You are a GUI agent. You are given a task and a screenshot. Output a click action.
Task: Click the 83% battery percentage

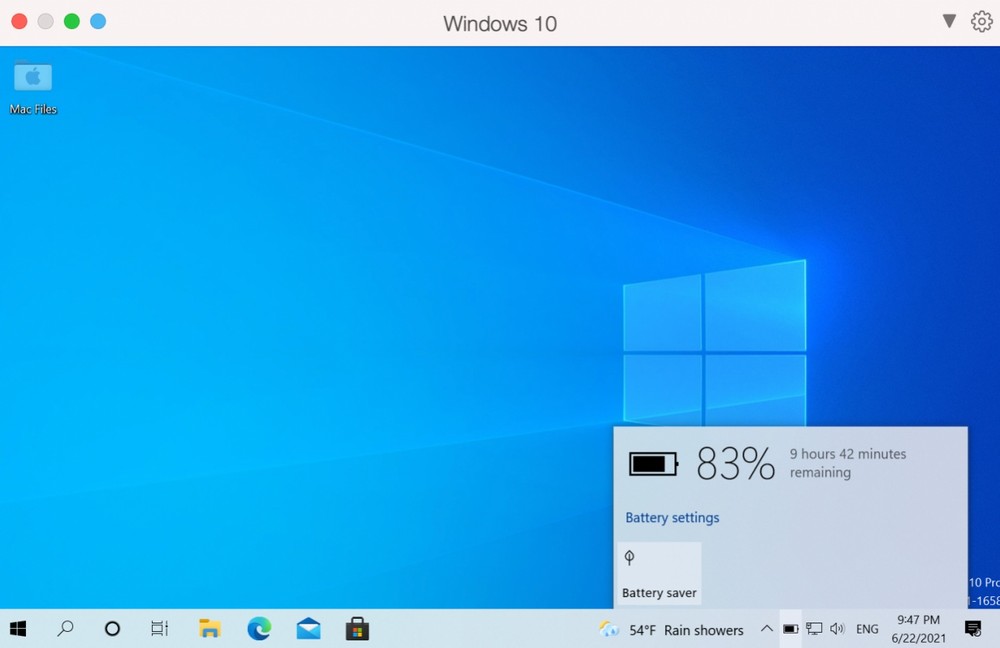coord(735,464)
